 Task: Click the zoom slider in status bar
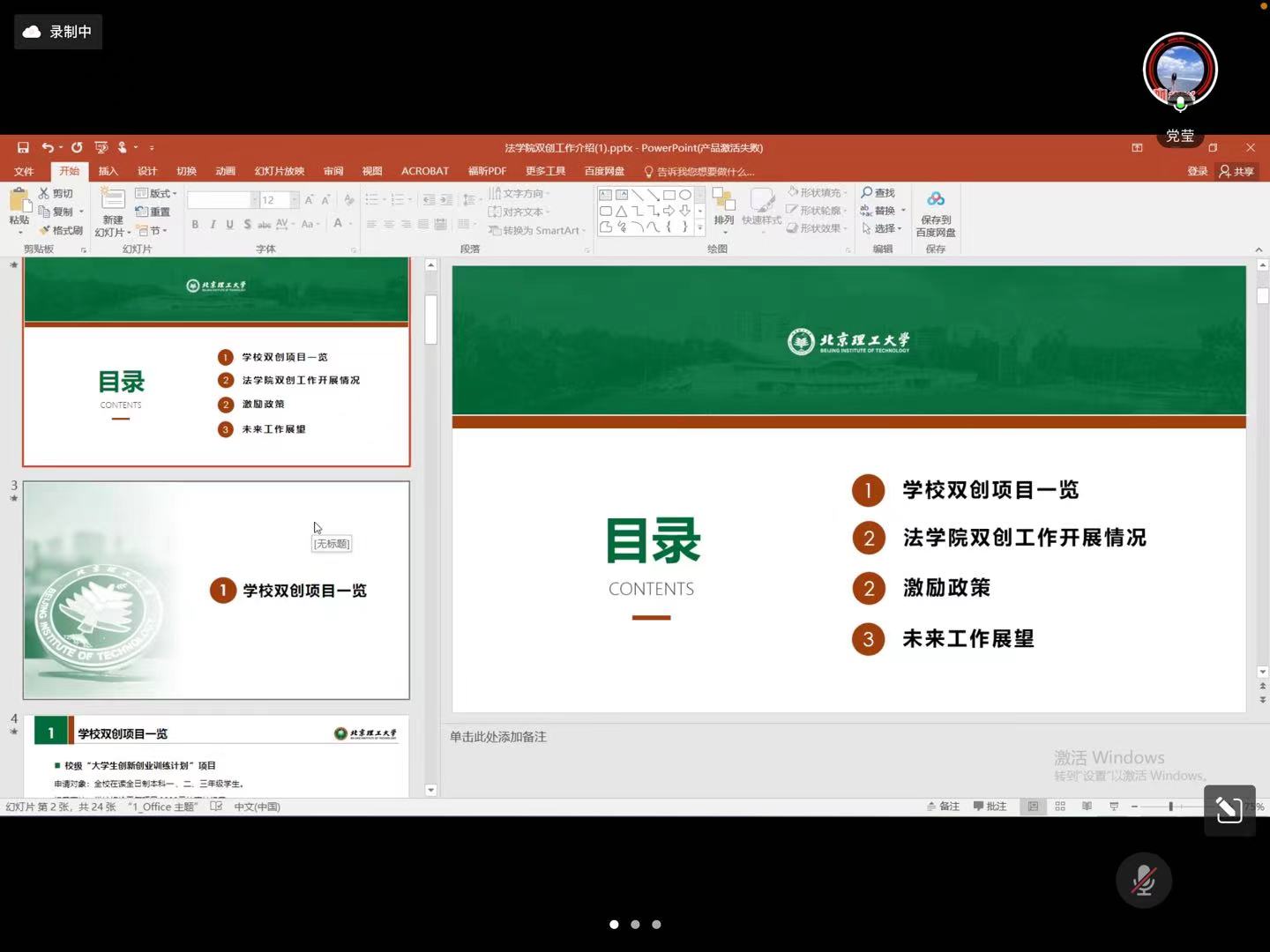click(1170, 807)
